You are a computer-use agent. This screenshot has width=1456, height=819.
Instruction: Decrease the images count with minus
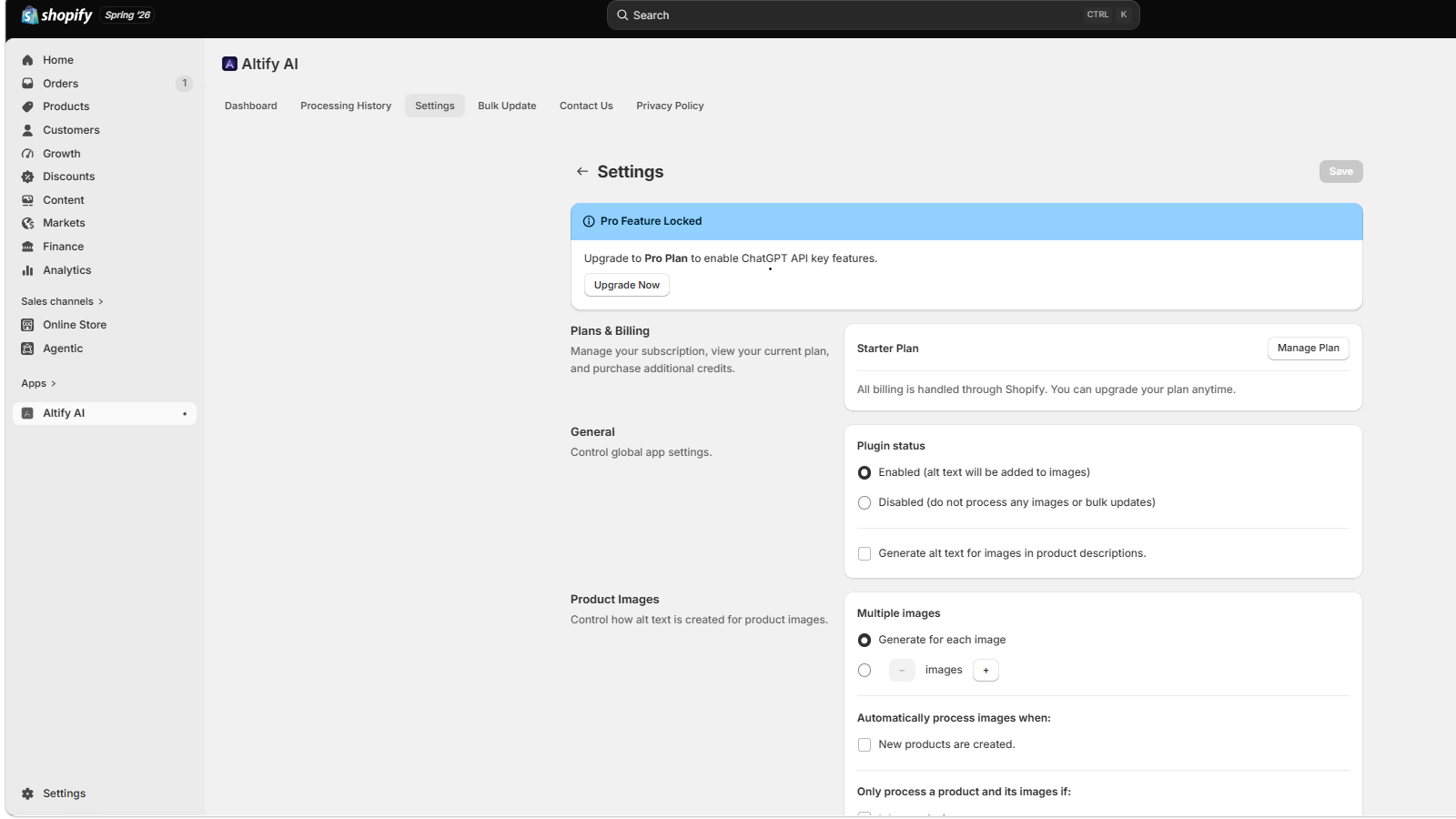(902, 671)
